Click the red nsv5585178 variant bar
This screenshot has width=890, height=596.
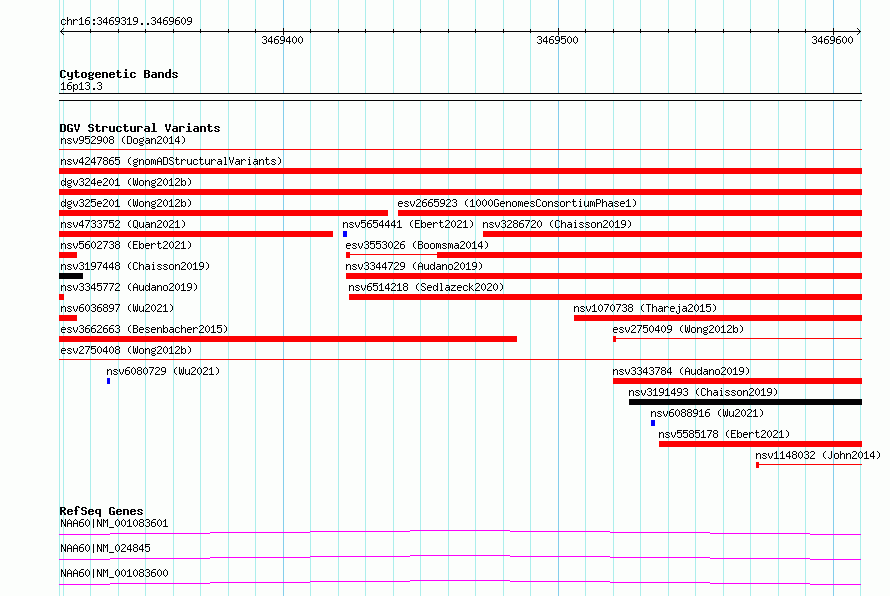761,444
